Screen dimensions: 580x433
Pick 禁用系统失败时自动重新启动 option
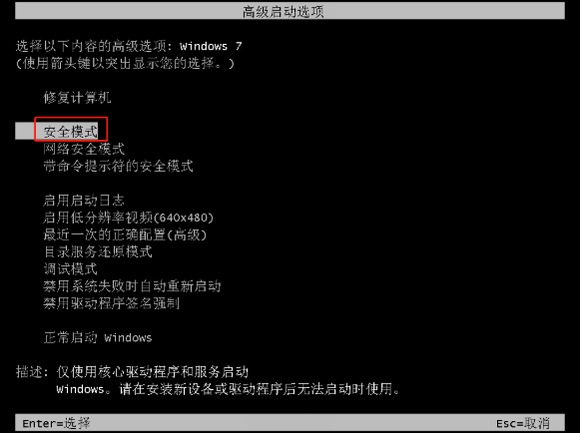(132, 286)
